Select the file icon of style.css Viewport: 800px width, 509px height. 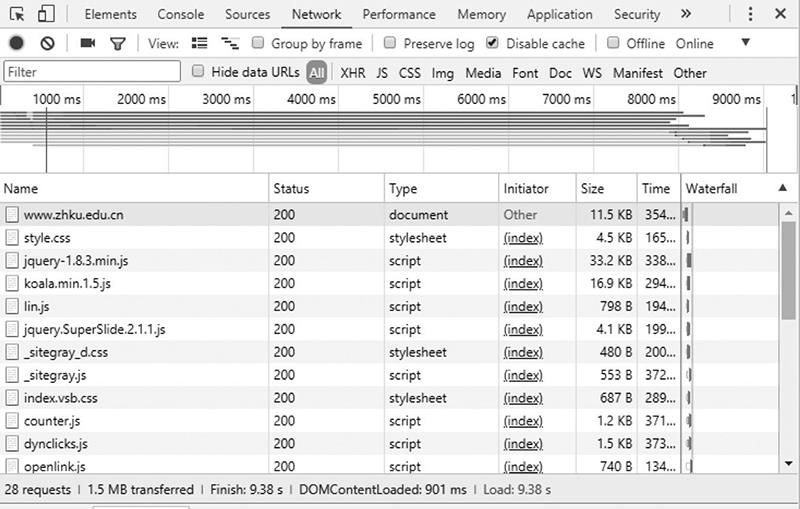(12, 238)
